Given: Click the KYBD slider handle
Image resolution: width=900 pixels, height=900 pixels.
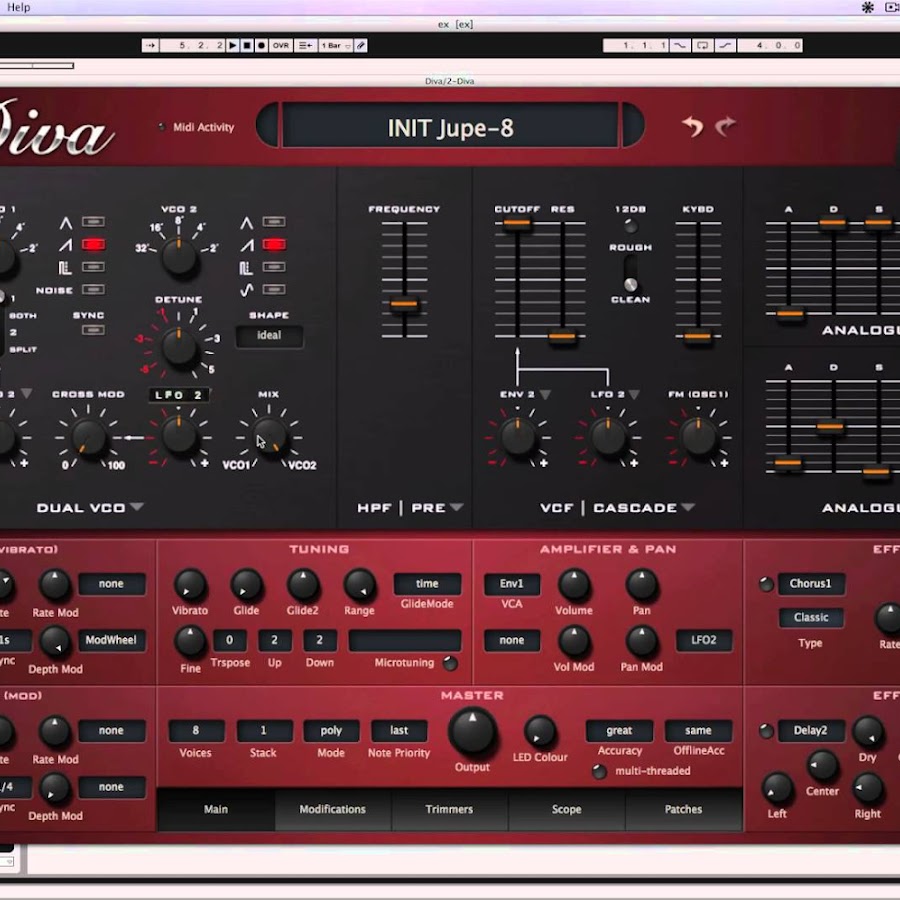Looking at the screenshot, I should (697, 337).
